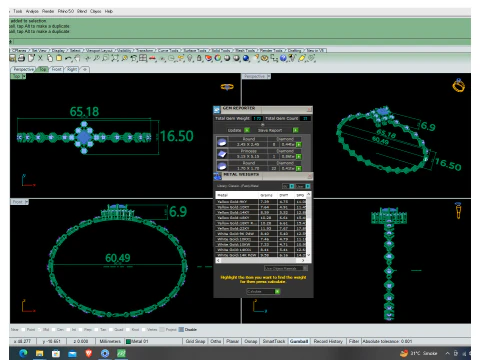Toggle the Perp osnap checkbox
The height and width of the screenshot is (360, 480).
pyautogui.click(x=80, y=329)
